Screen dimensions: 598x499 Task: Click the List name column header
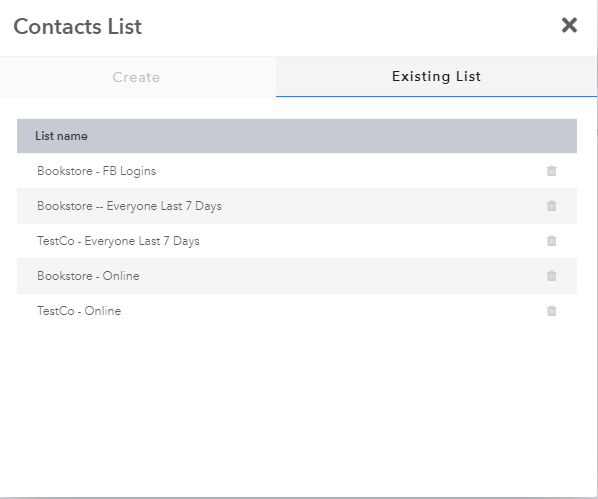coord(61,136)
